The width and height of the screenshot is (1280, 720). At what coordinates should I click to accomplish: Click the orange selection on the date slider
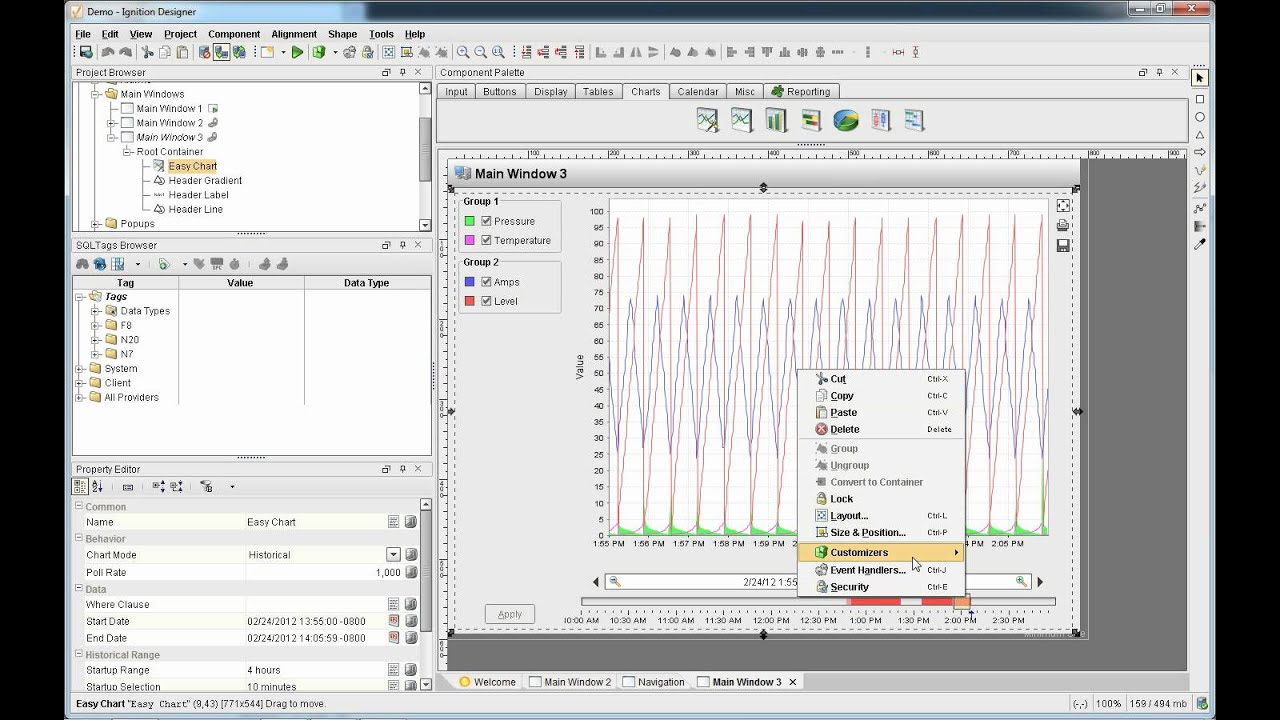tap(961, 602)
